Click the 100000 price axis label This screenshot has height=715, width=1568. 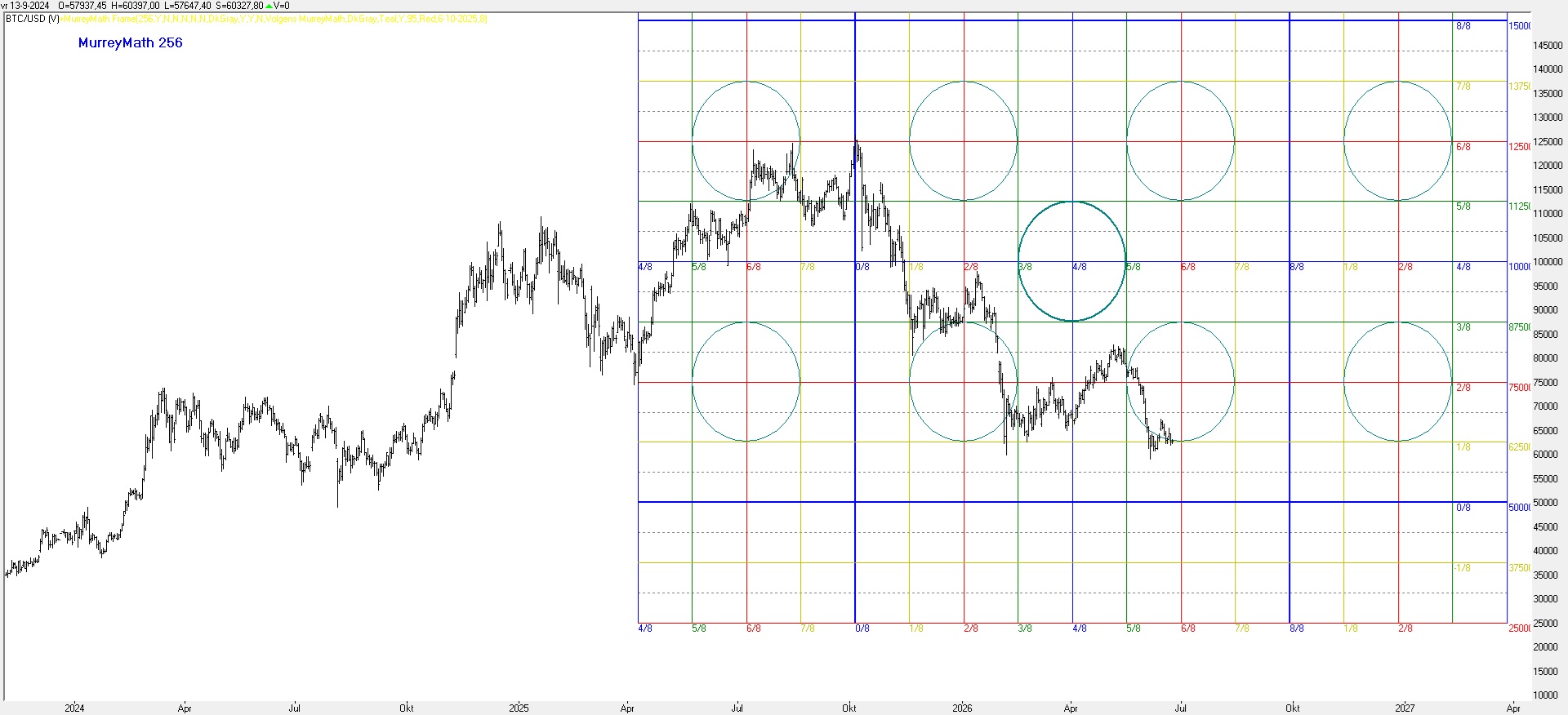(1548, 262)
